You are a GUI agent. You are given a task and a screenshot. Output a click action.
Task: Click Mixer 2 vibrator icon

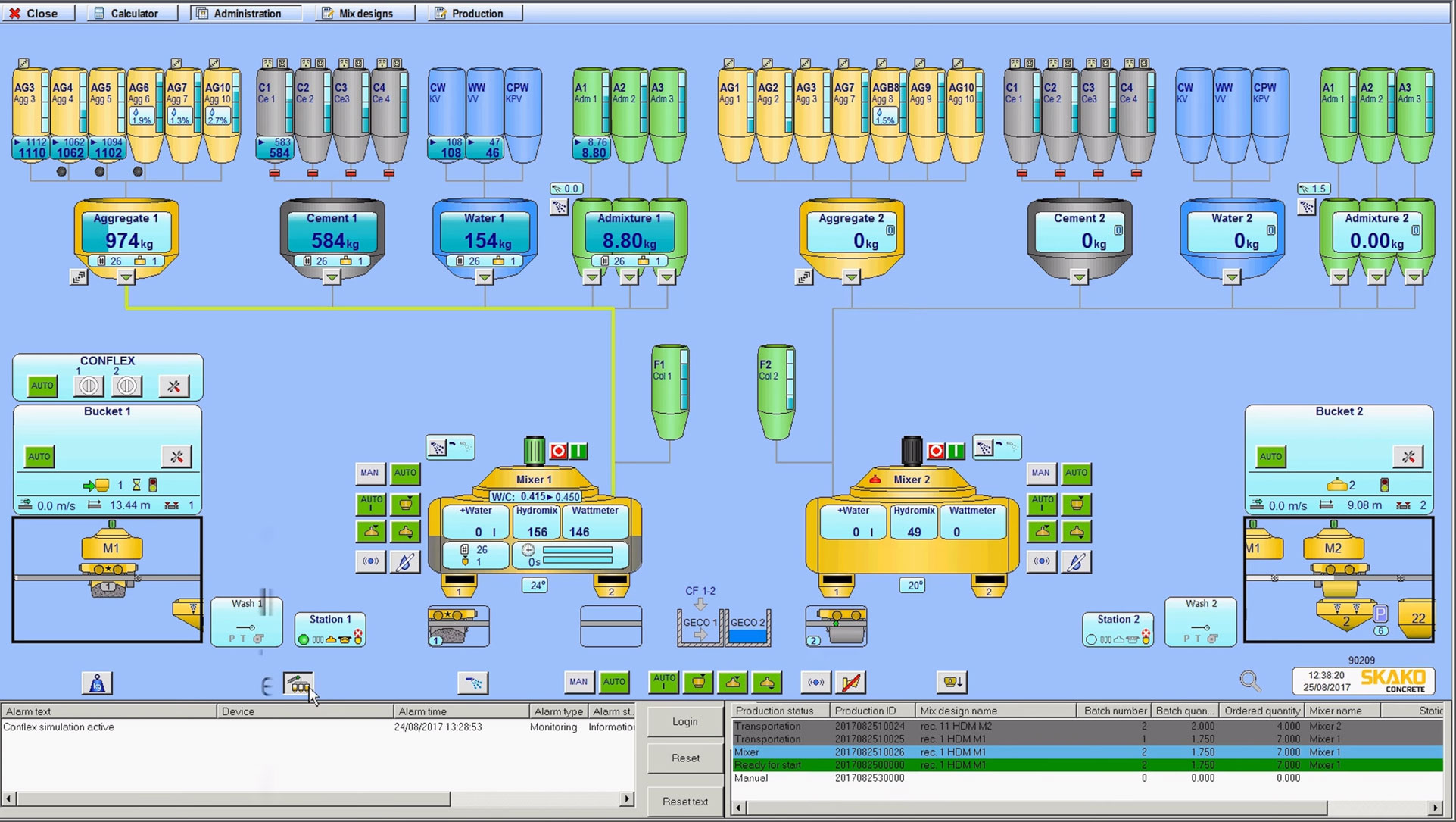pos(1042,561)
